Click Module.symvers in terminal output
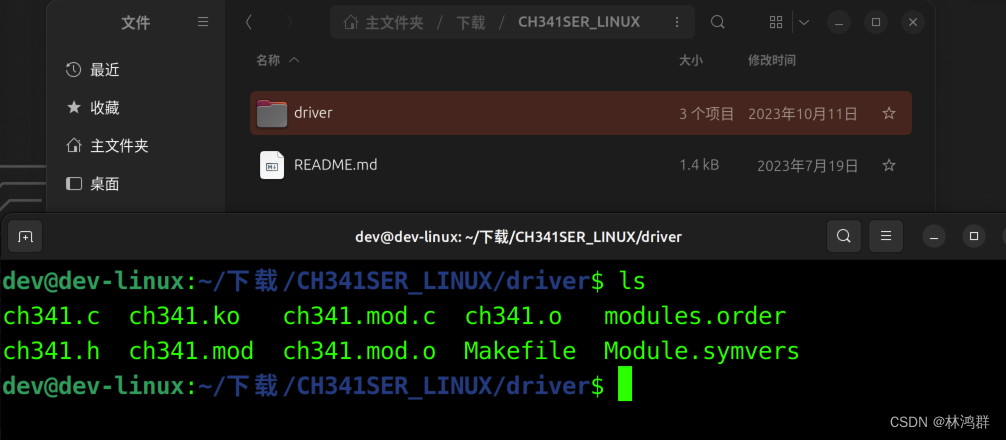This screenshot has width=1006, height=440. coord(702,351)
